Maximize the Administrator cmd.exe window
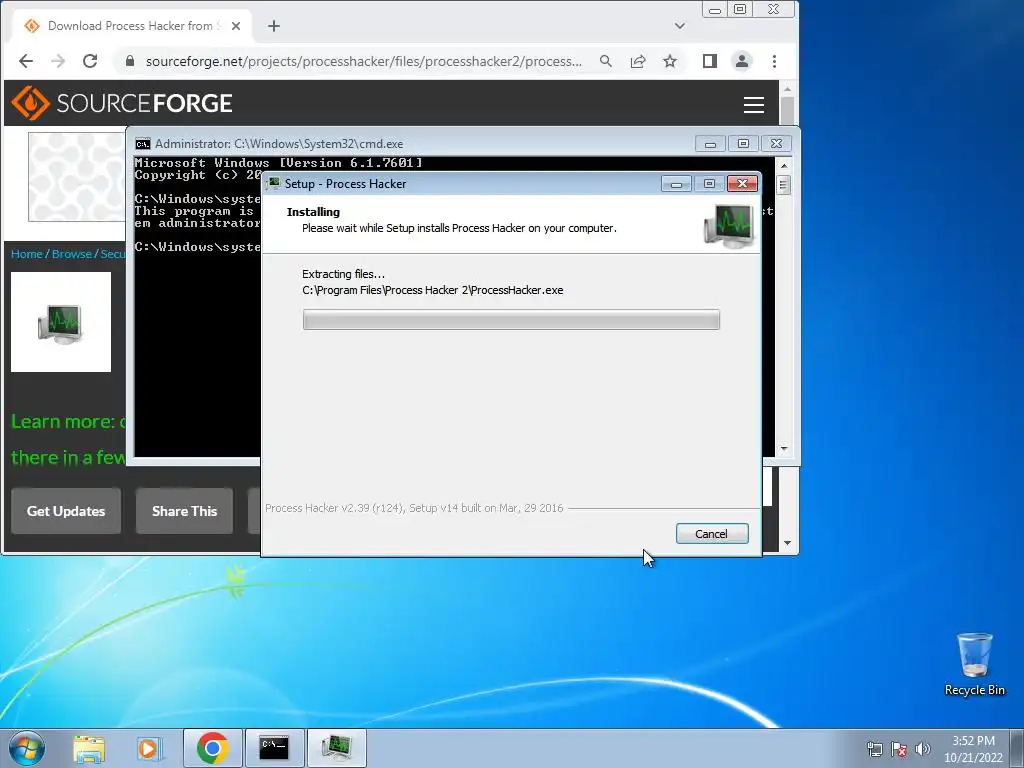The image size is (1024, 768). click(x=743, y=144)
